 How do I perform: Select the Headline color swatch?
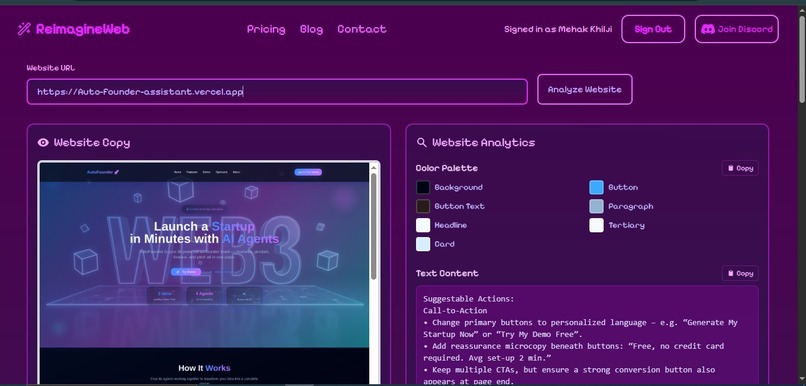423,225
